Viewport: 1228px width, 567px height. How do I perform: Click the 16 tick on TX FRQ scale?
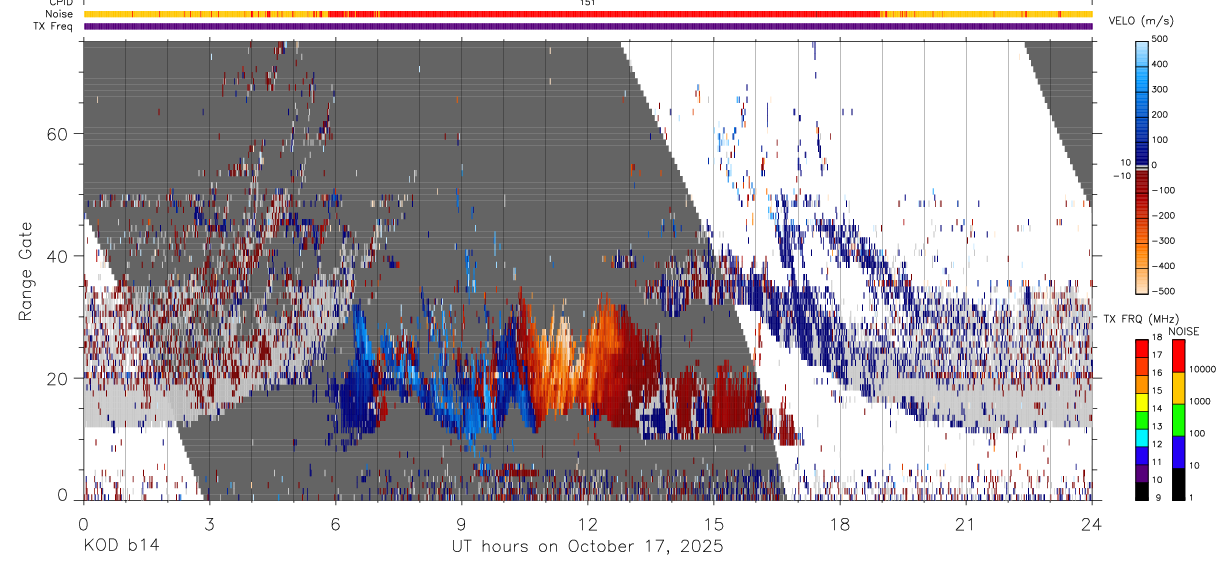coord(1159,375)
